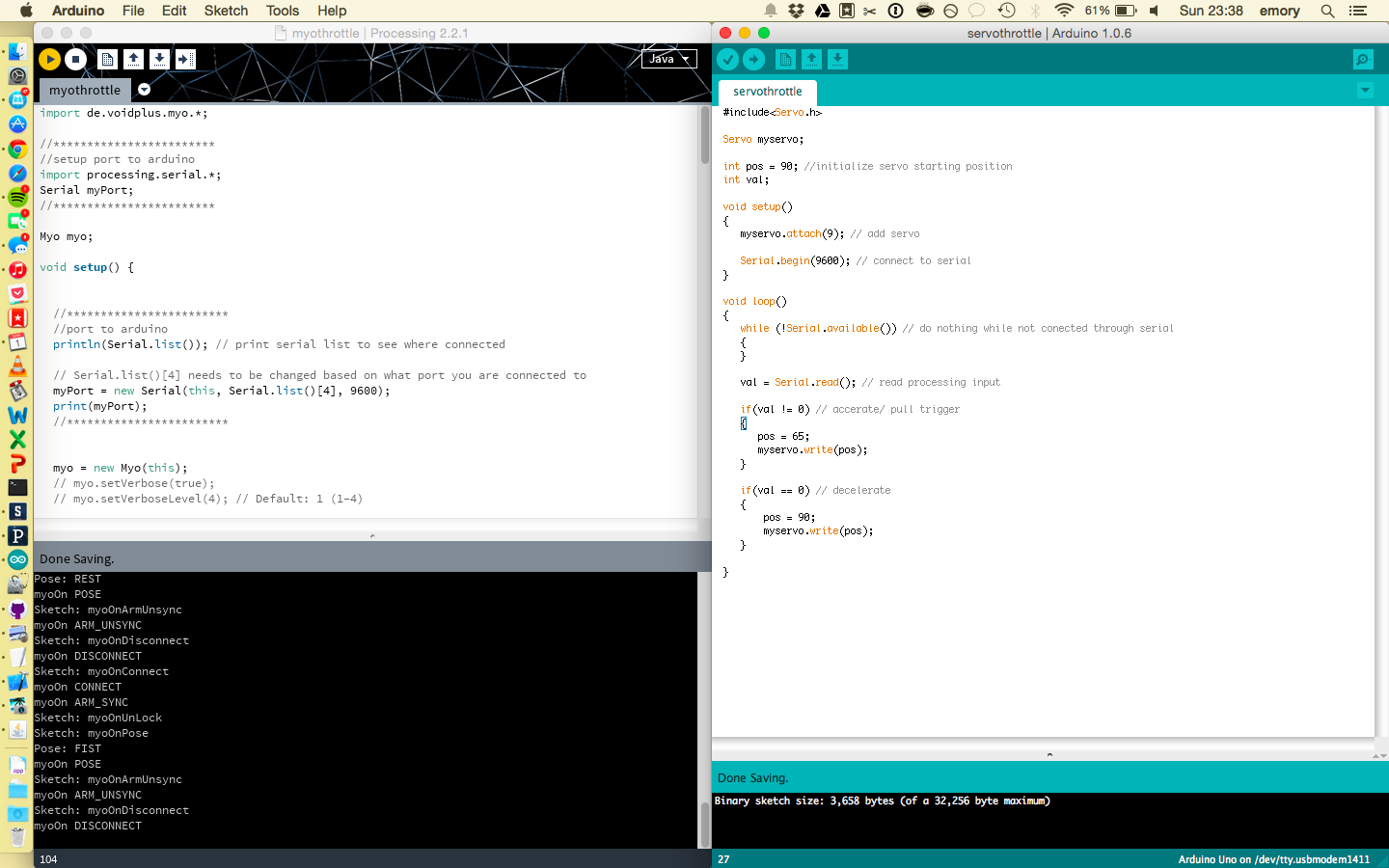Screen dimensions: 1389x868
Task: Open Wi-Fi status menu
Action: (x=1064, y=11)
